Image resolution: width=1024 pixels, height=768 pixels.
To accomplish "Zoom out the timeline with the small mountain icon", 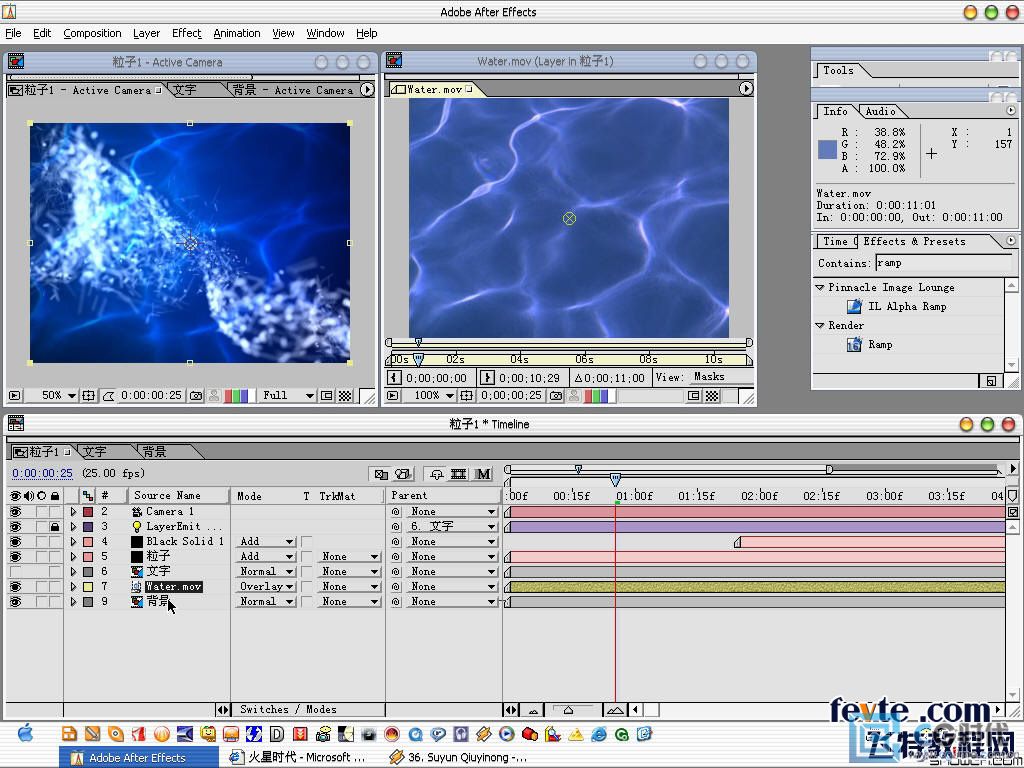I will 533,710.
